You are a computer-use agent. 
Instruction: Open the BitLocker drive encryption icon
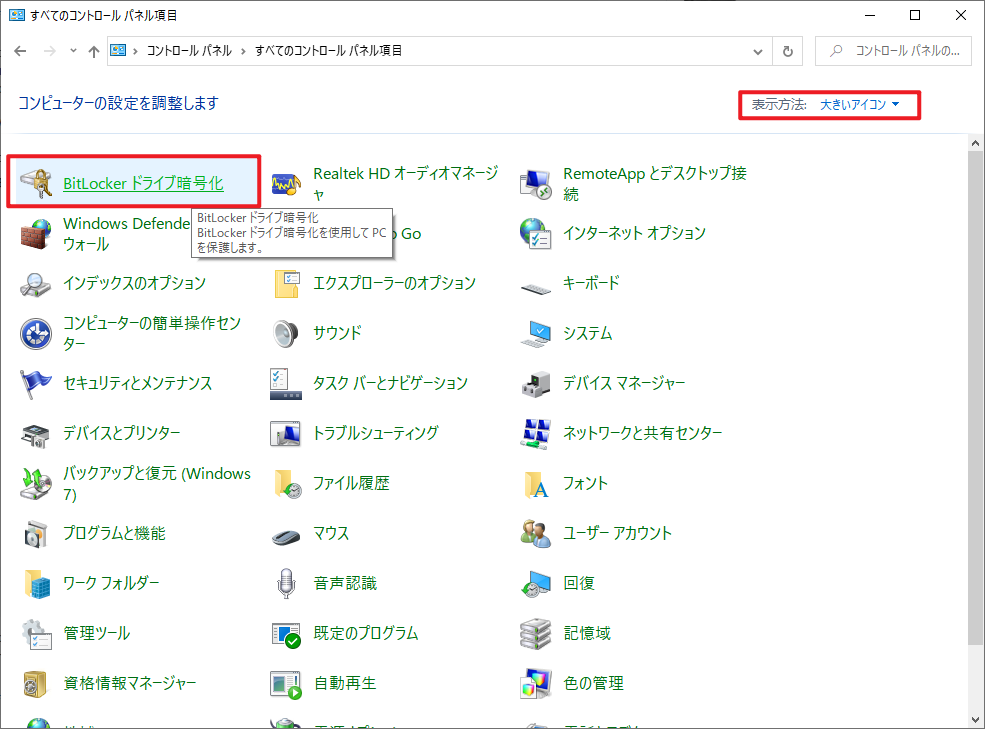point(36,183)
